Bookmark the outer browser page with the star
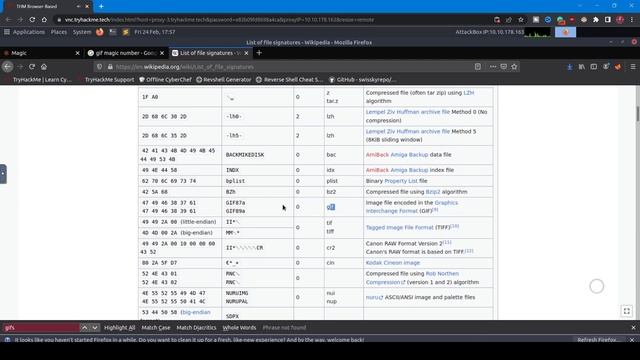 click(x=520, y=20)
